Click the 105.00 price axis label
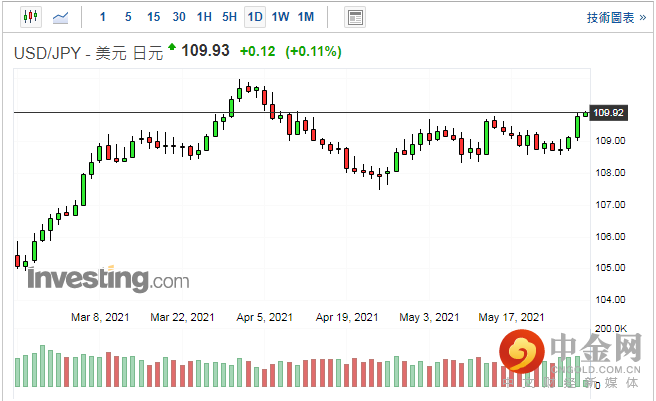Image resolution: width=656 pixels, height=401 pixels. 610,267
